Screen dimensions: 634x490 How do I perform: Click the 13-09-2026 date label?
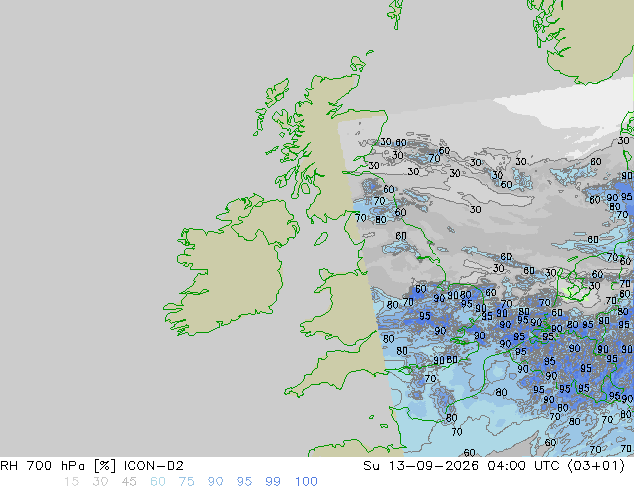(433, 466)
